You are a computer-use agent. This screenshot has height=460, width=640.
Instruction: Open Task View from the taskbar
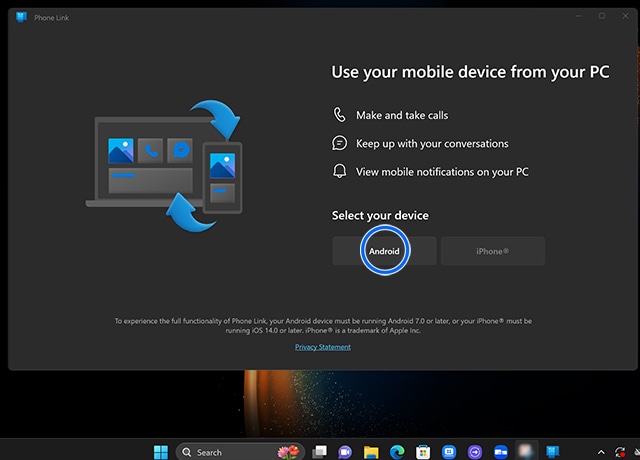coord(320,451)
